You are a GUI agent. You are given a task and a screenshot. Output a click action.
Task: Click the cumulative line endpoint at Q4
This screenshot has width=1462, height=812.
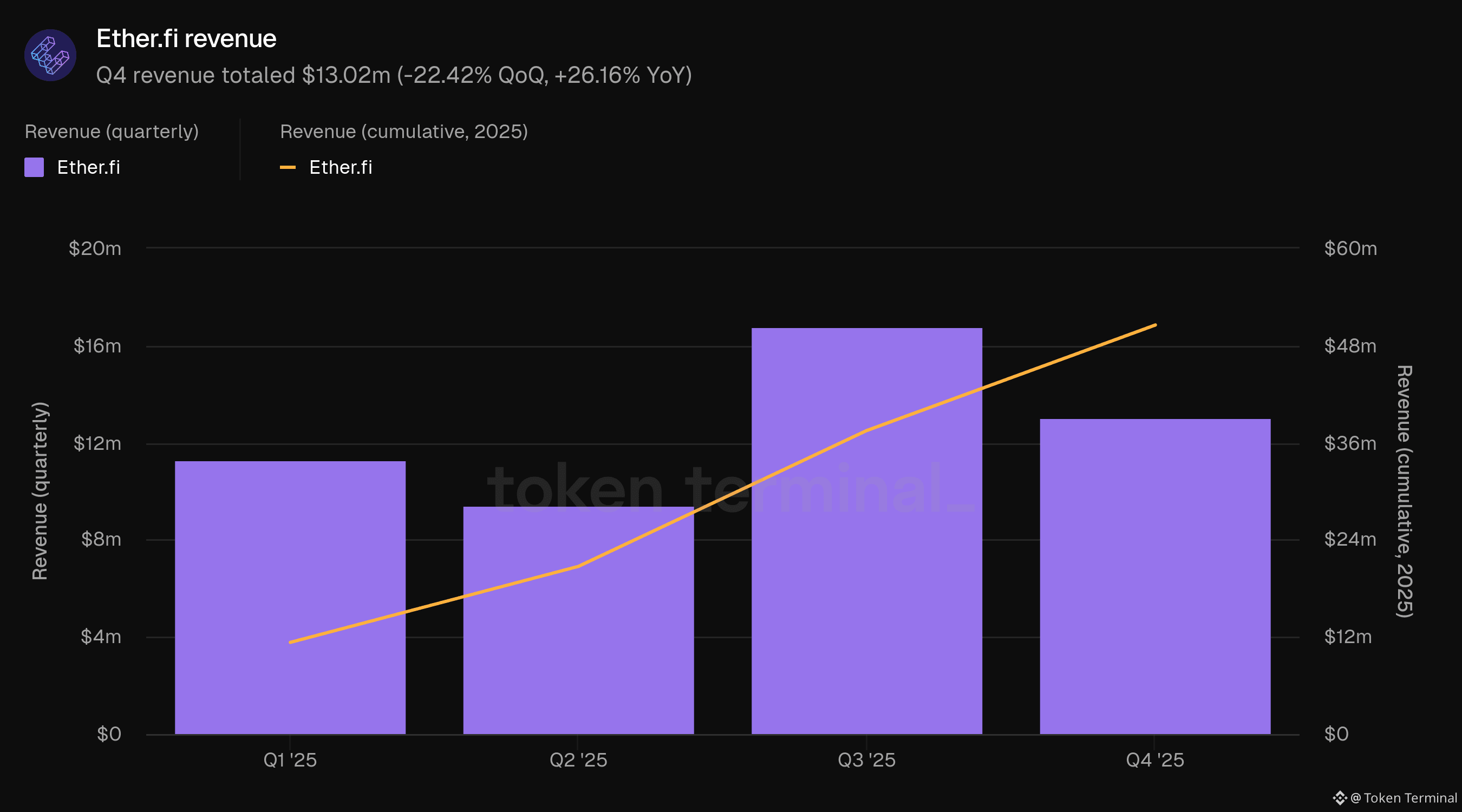point(1155,325)
